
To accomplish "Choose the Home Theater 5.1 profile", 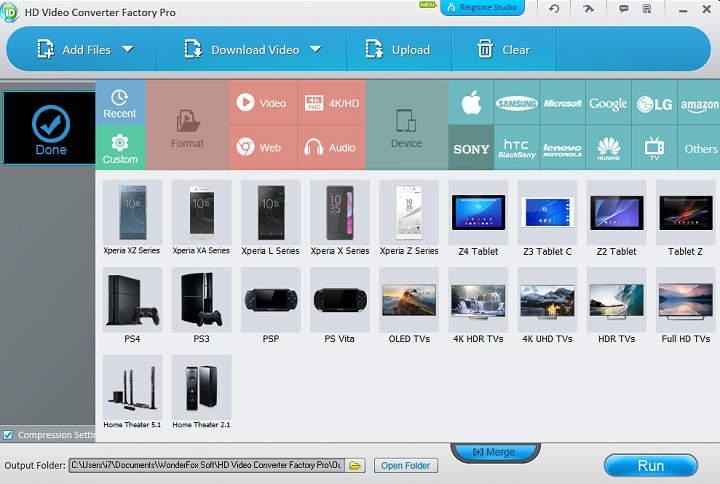I will click(x=132, y=393).
